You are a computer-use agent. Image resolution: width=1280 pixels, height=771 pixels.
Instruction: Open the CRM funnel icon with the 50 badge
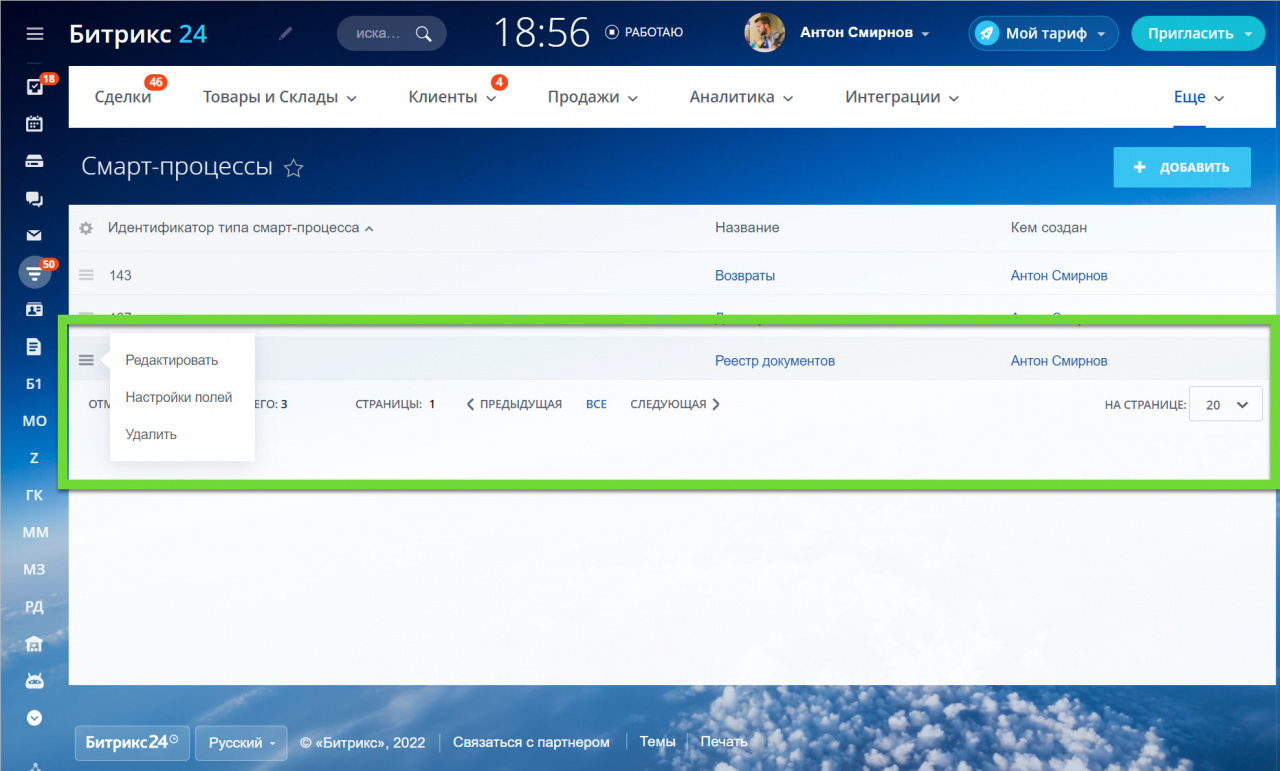coord(35,272)
